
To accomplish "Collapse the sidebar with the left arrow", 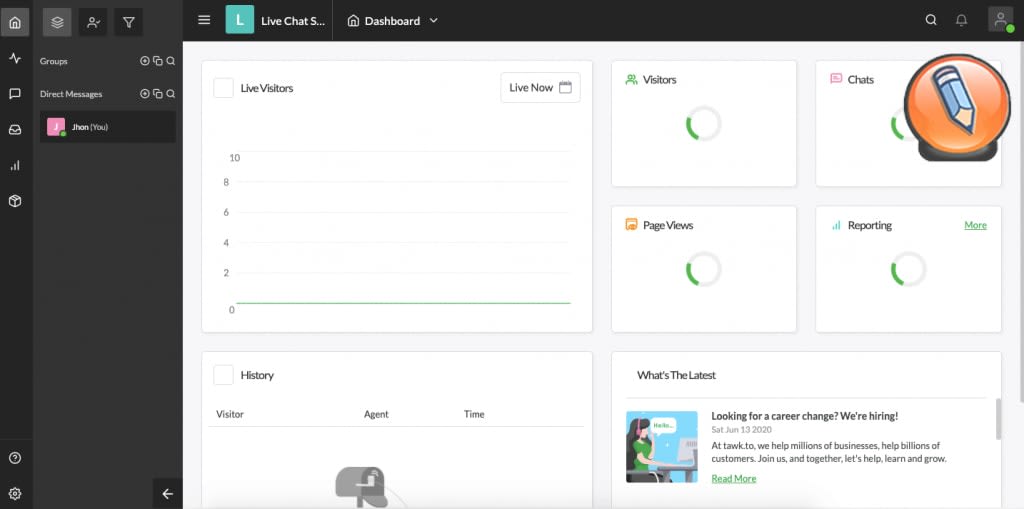I will [x=168, y=494].
